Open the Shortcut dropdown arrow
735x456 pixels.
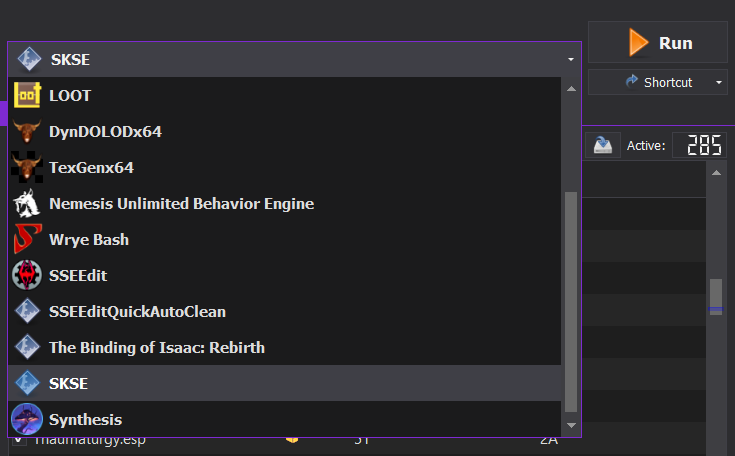pyautogui.click(x=719, y=82)
